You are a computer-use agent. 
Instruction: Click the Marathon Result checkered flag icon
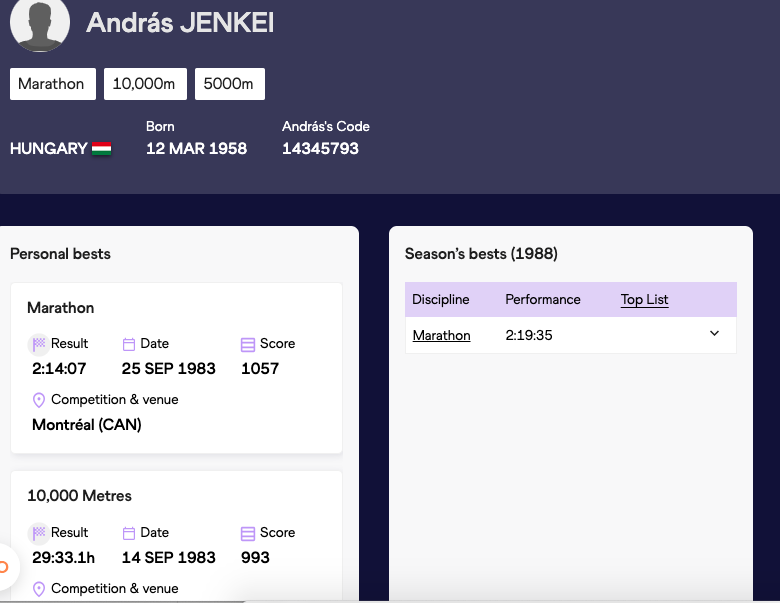(39, 344)
